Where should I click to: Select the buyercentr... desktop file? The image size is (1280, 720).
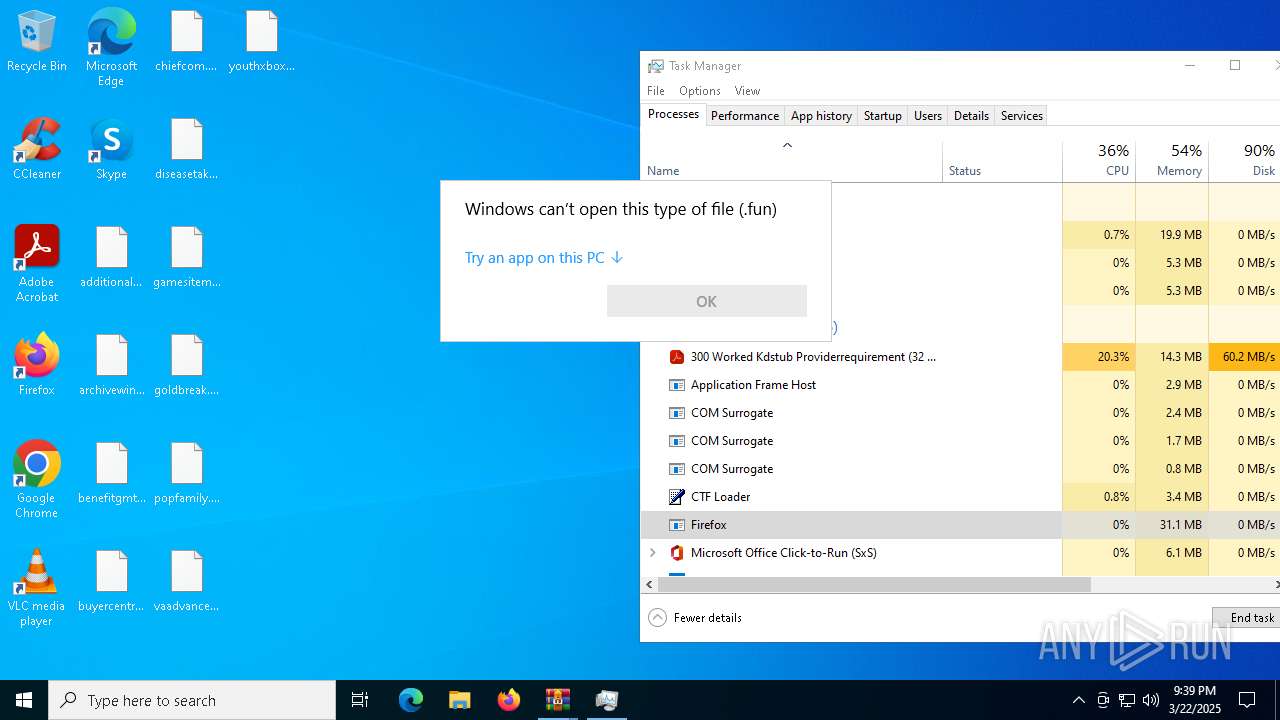[111, 582]
